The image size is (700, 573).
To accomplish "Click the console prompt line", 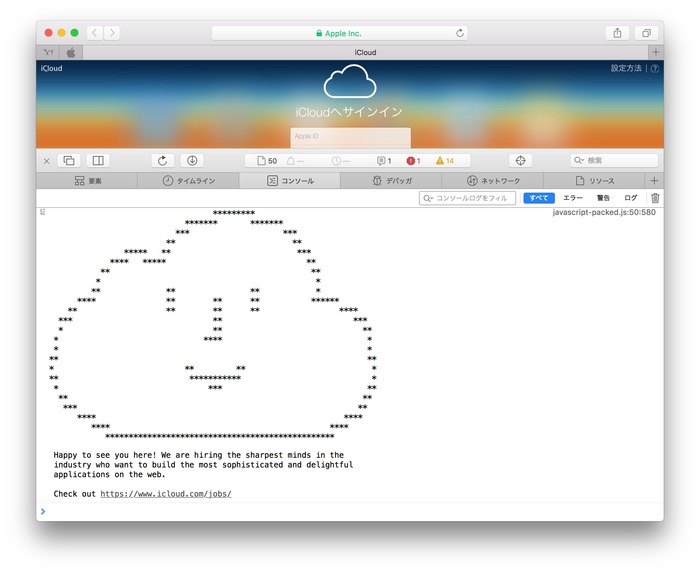I will pyautogui.click(x=350, y=511).
